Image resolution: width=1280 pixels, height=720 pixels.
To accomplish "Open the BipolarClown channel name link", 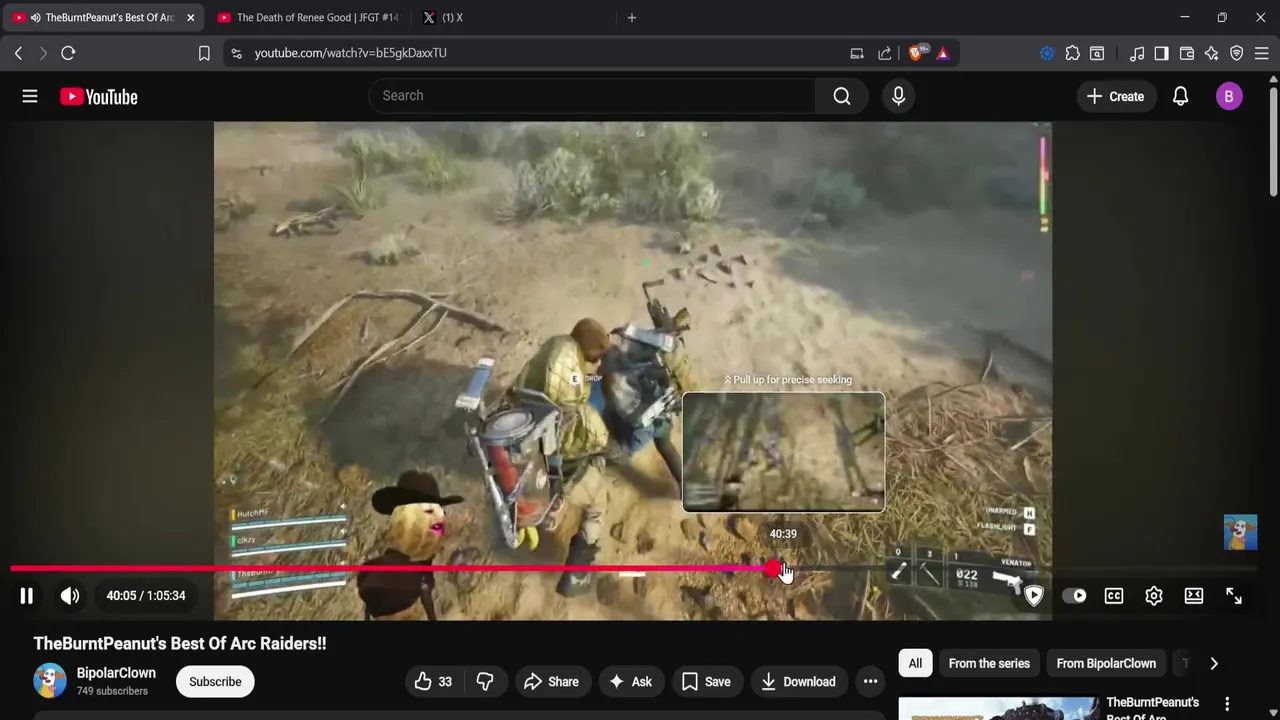I will tap(116, 673).
